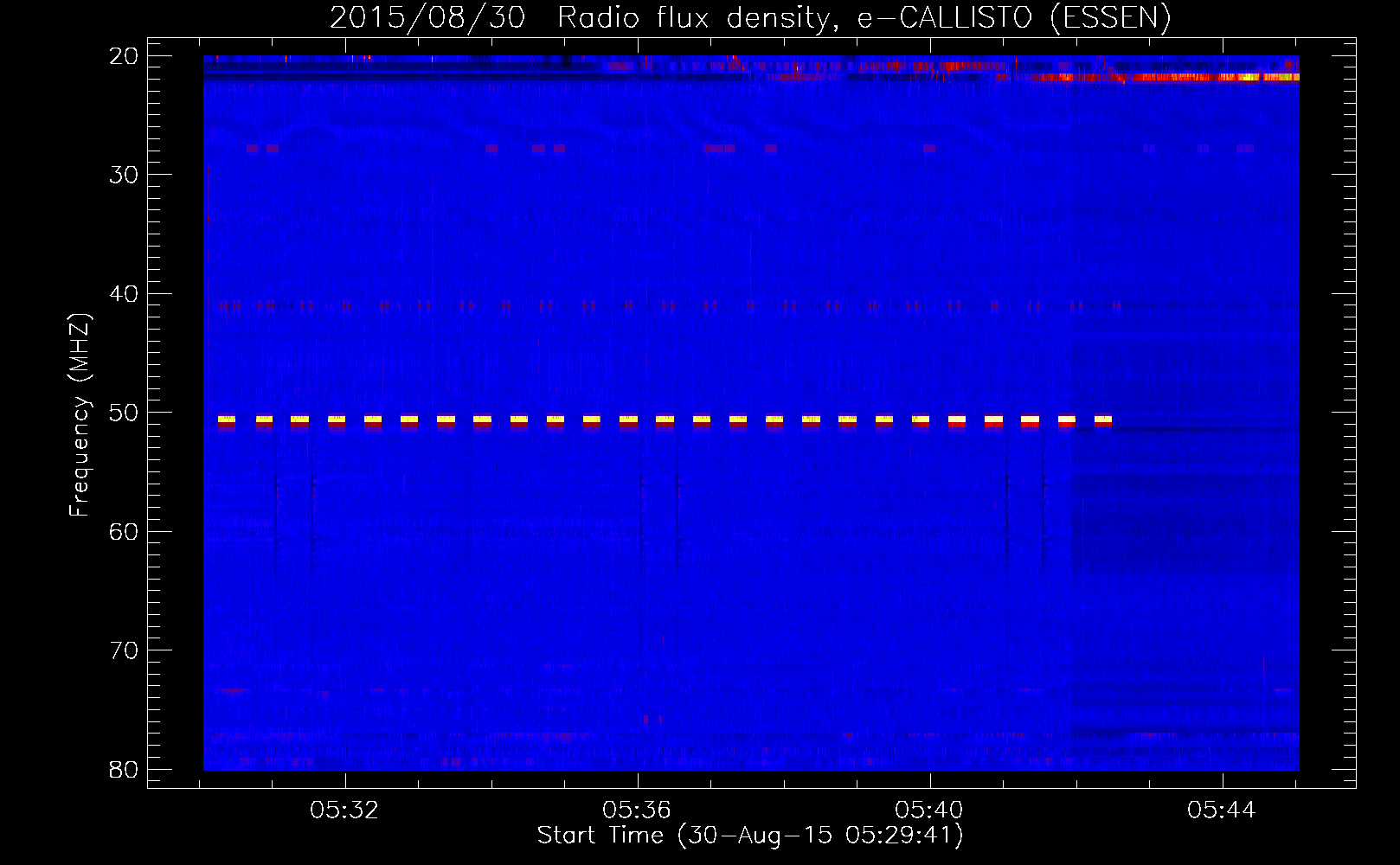Click the 60 frequency tick label
Viewport: 1400px width, 865px height.
[124, 531]
